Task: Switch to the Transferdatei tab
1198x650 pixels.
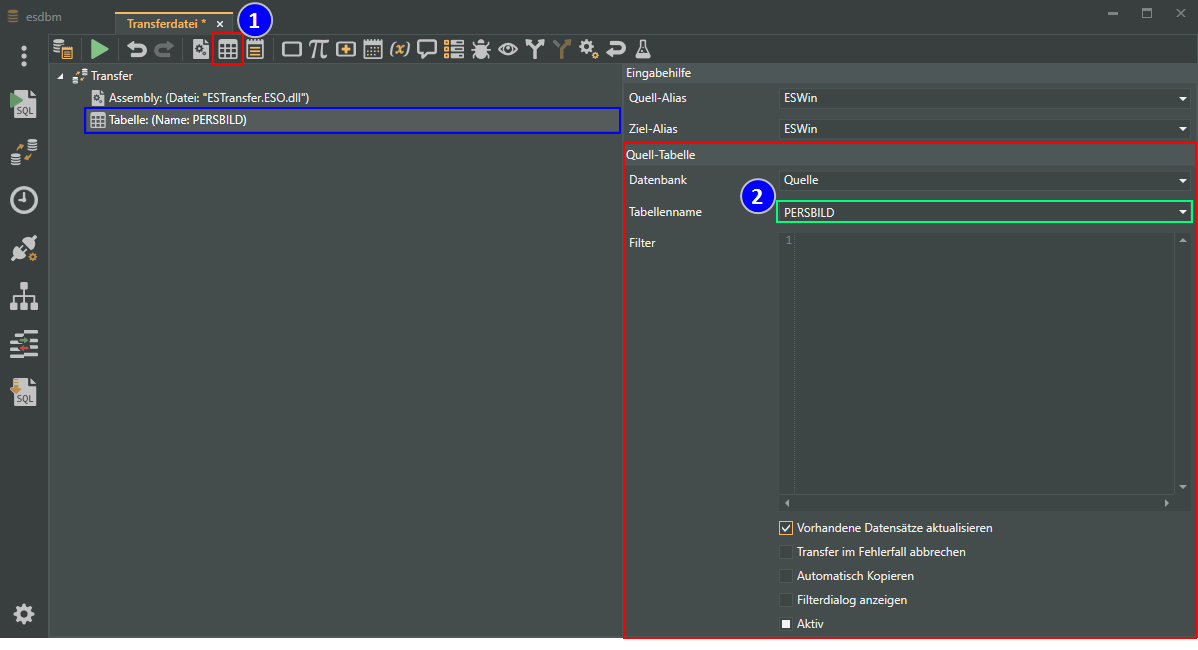Action: [x=166, y=23]
